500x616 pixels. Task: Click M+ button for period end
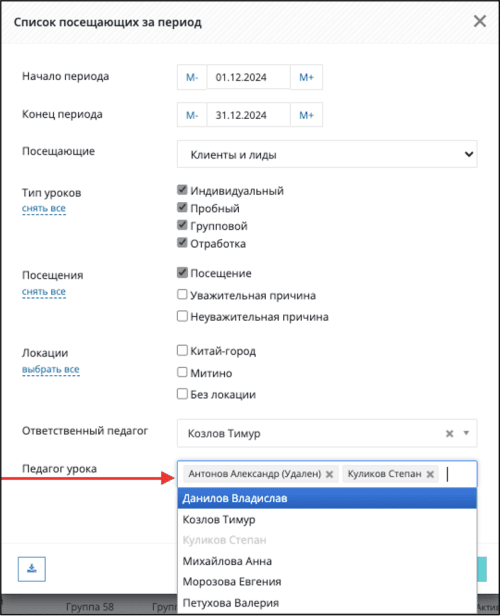pyautogui.click(x=306, y=115)
